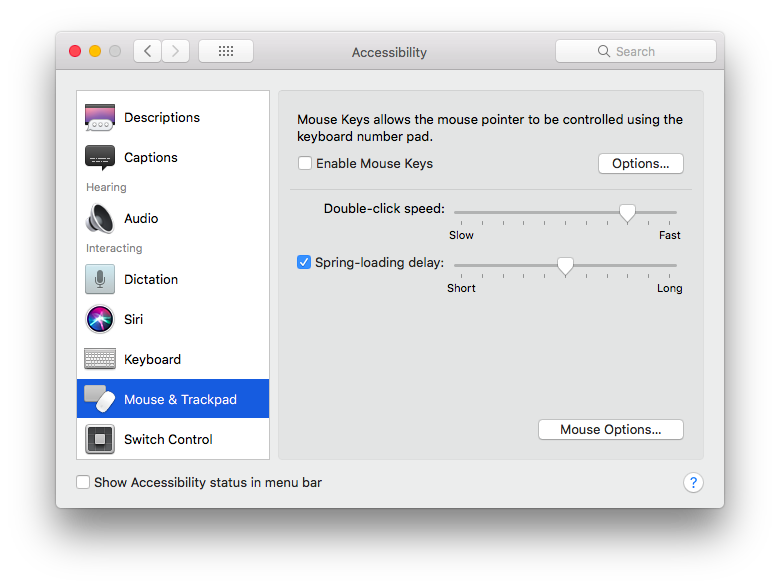
Task: Click the Keyboard icon in sidebar
Action: coord(100,359)
